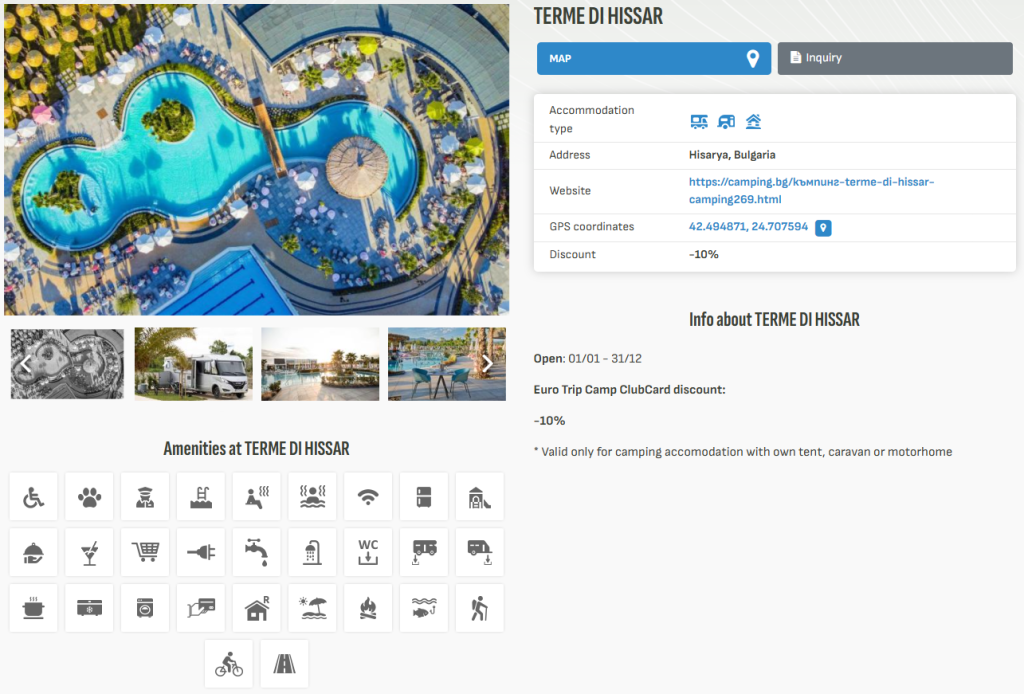Click the fishing amenity icon
The image size is (1024, 694).
pos(424,608)
